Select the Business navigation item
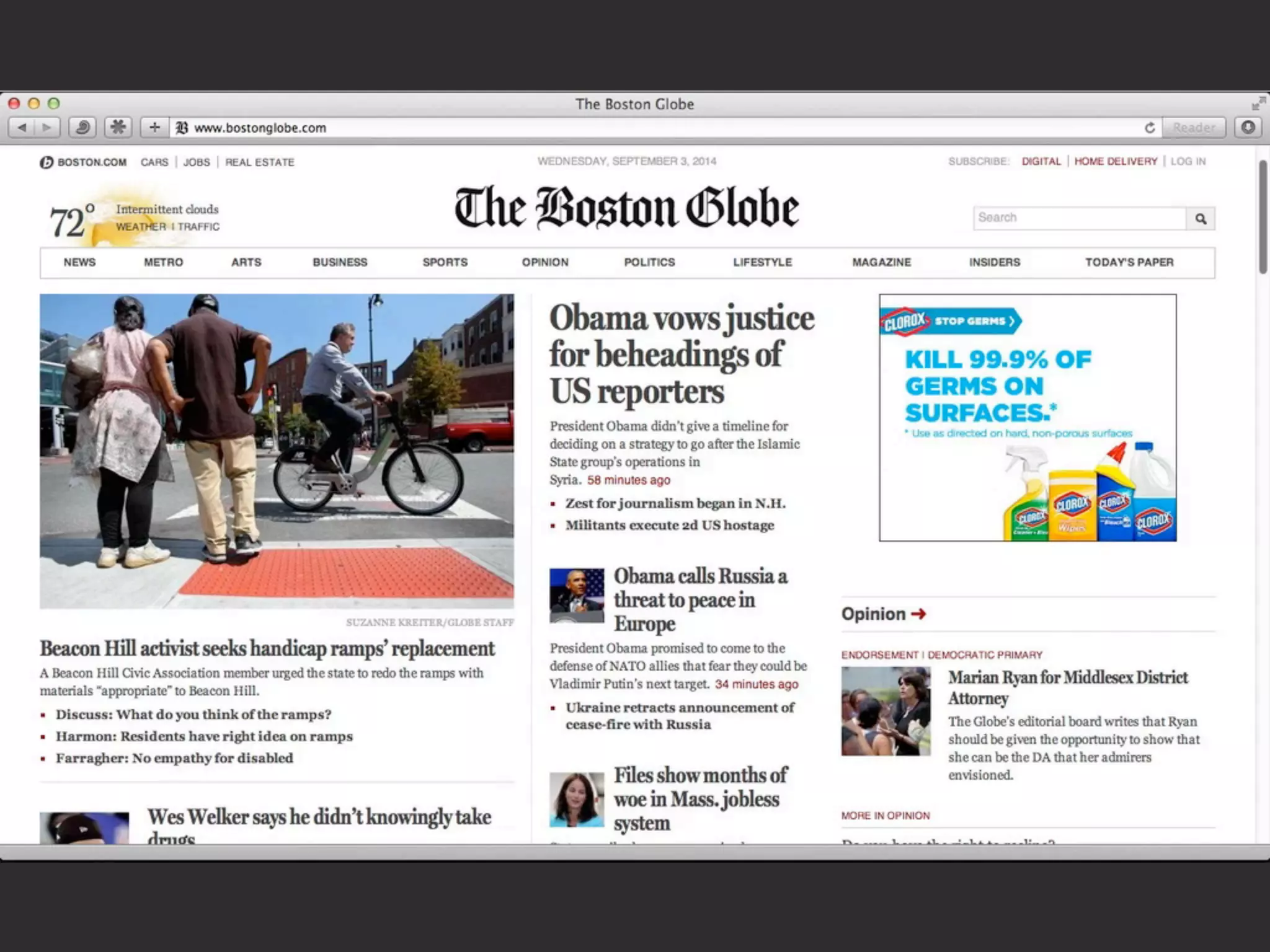 [x=340, y=262]
